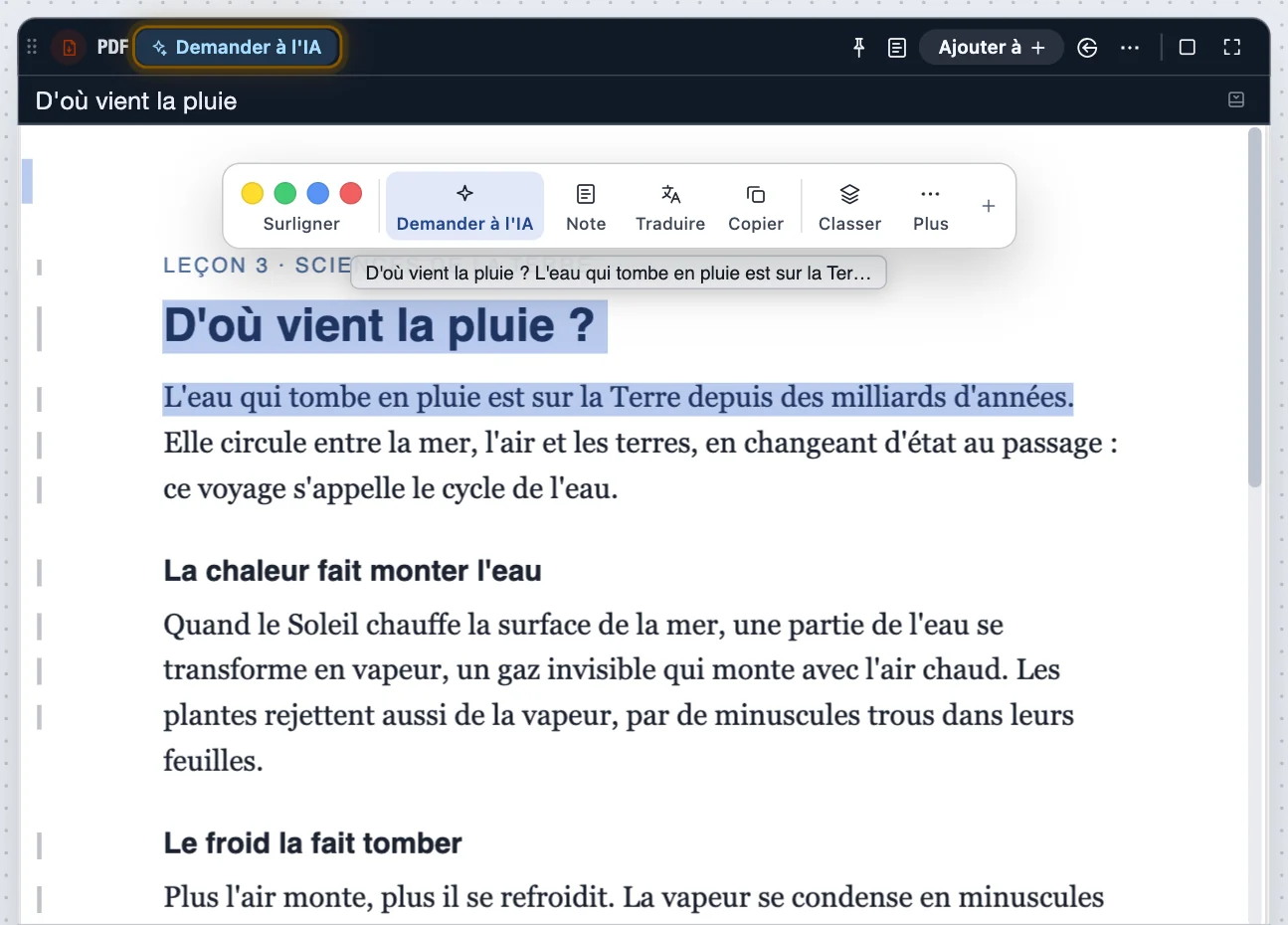
Task: Open the document outline icon in header
Action: (x=897, y=47)
